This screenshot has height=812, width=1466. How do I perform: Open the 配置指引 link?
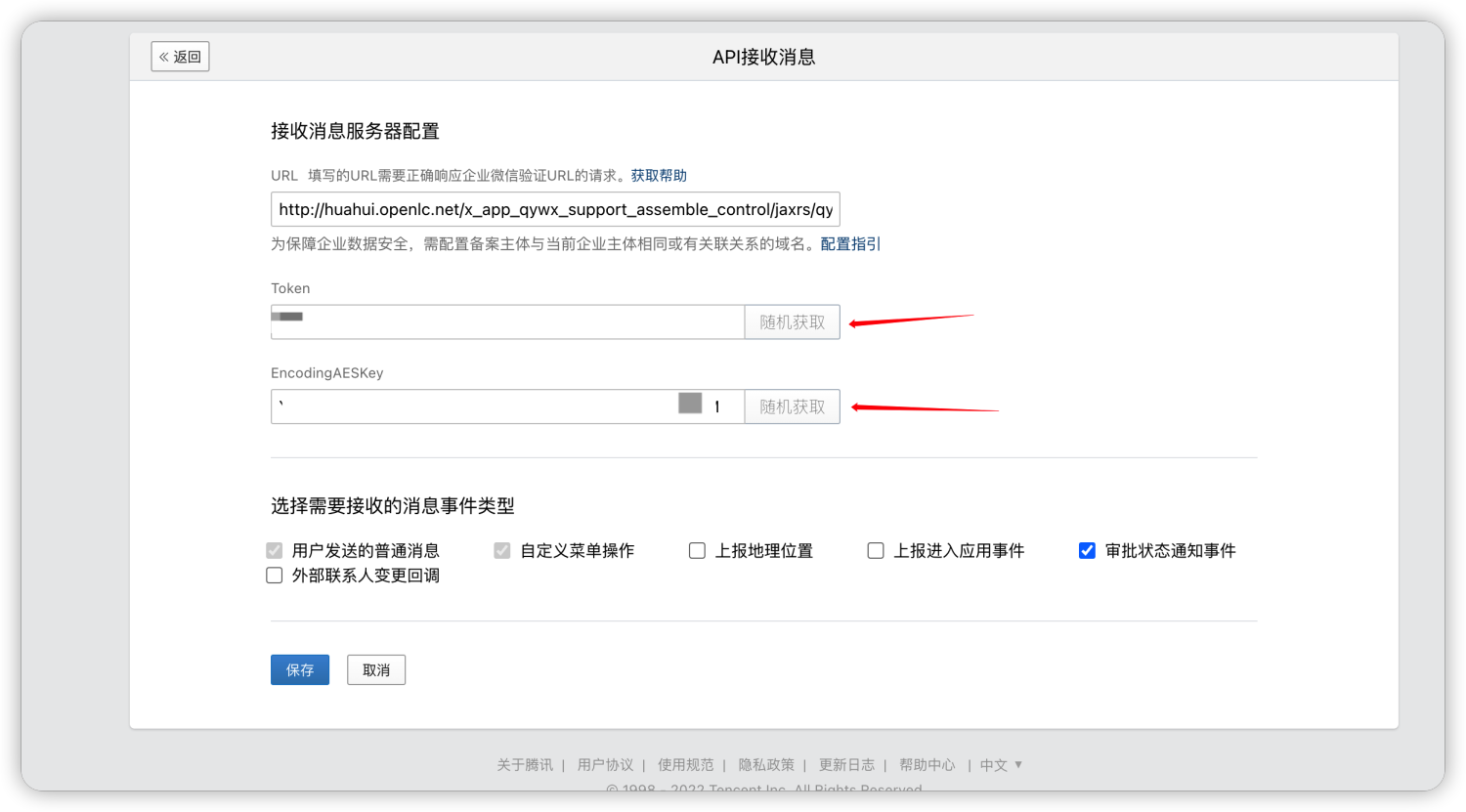850,244
